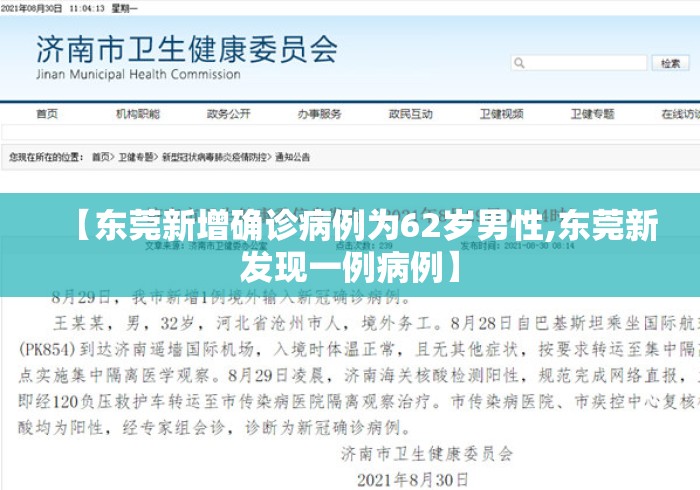Open the 机构职能 menu item
The image size is (700, 490).
(x=138, y=114)
